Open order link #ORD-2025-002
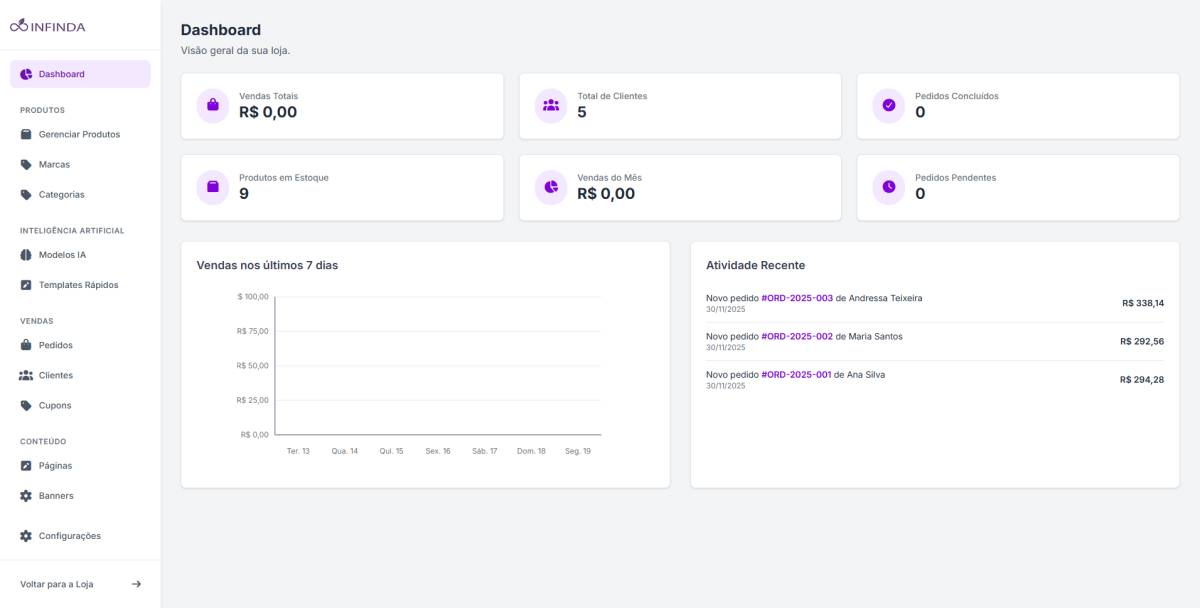 click(797, 336)
